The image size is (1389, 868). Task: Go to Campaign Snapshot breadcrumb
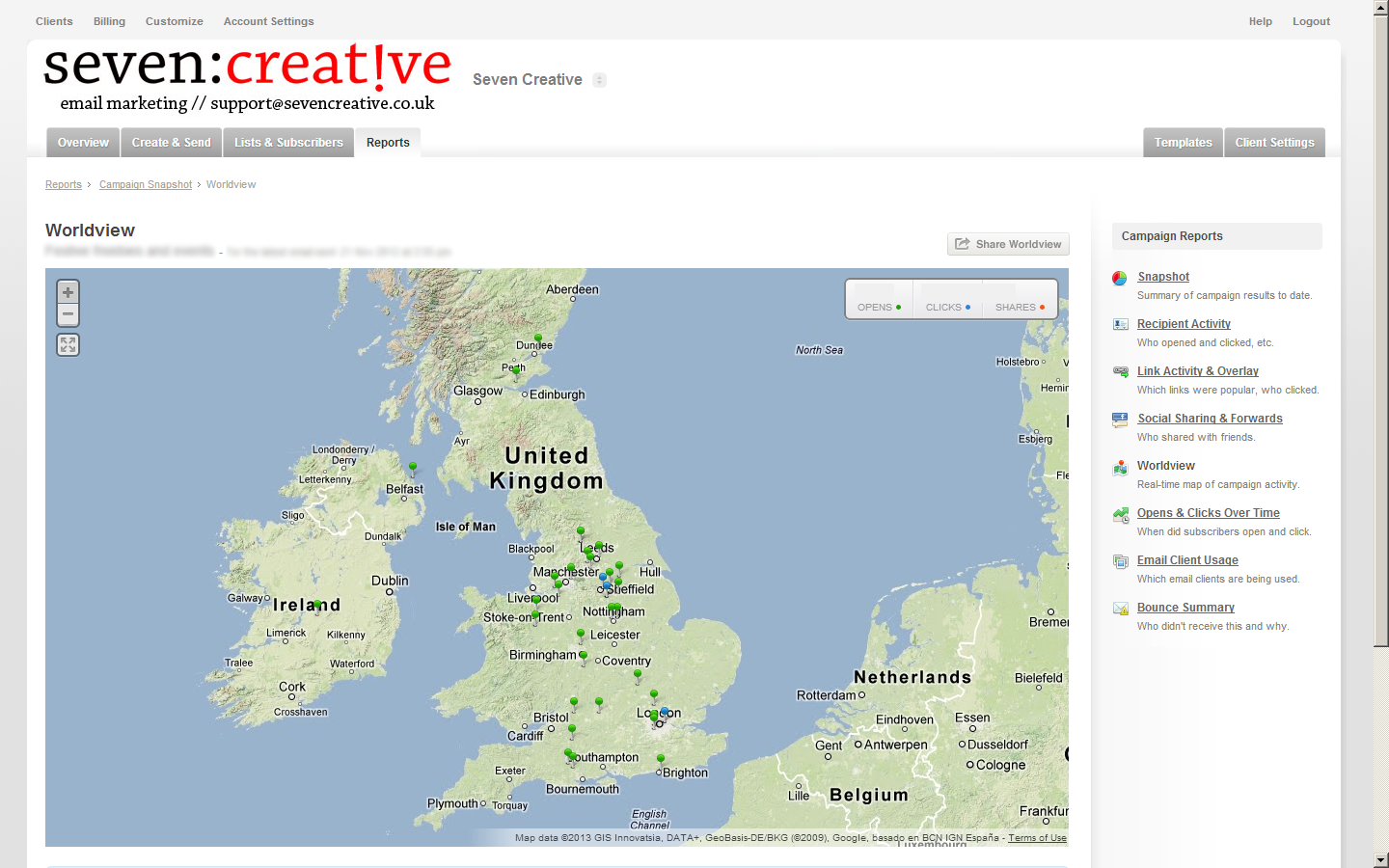coord(146,184)
